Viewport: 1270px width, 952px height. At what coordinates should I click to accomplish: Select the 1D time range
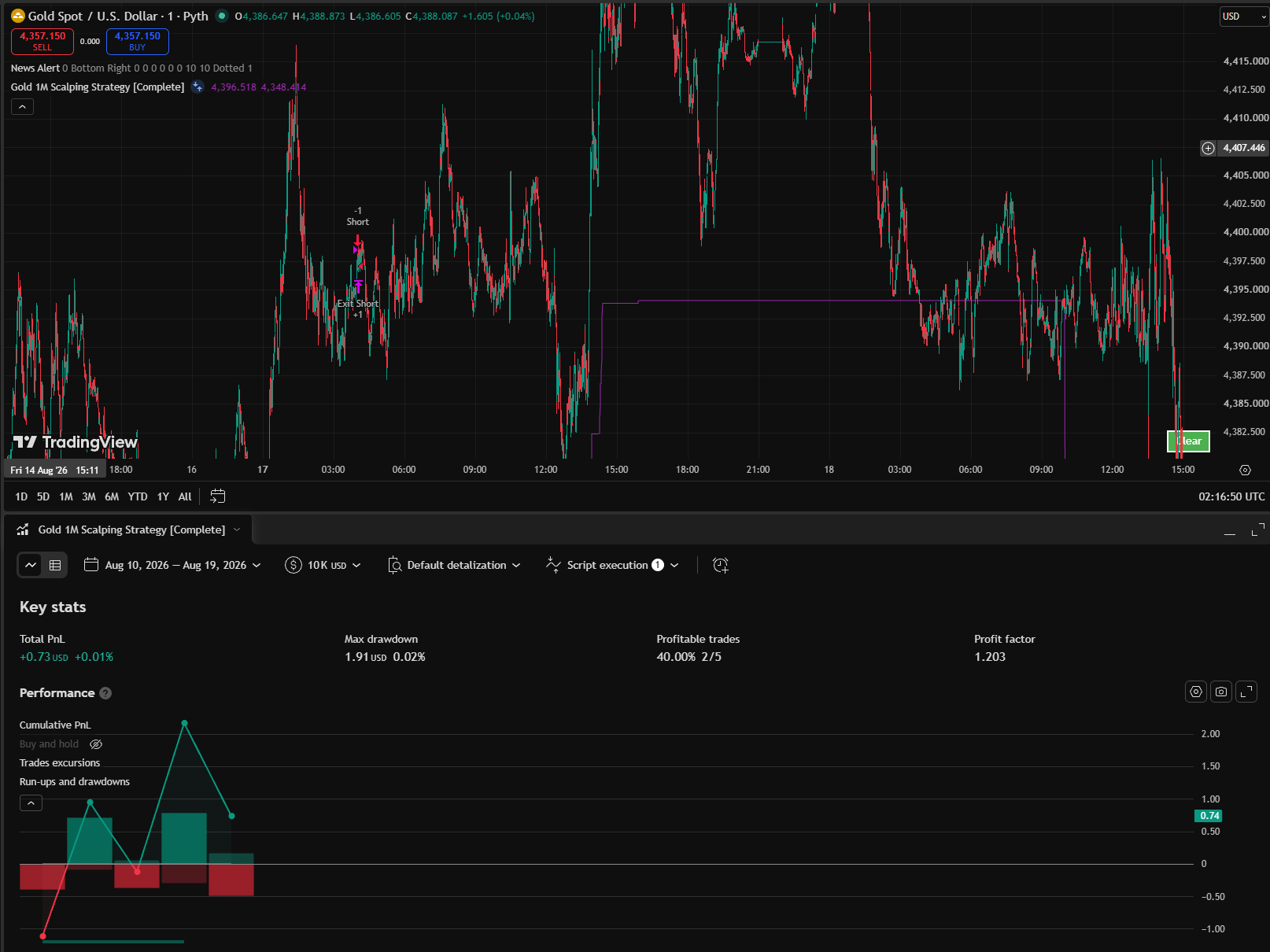pos(21,496)
